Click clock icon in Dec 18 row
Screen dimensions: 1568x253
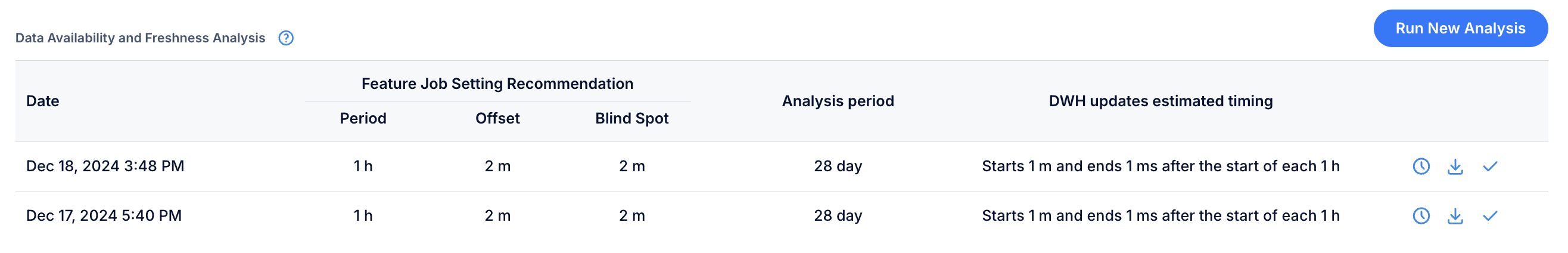[1421, 166]
